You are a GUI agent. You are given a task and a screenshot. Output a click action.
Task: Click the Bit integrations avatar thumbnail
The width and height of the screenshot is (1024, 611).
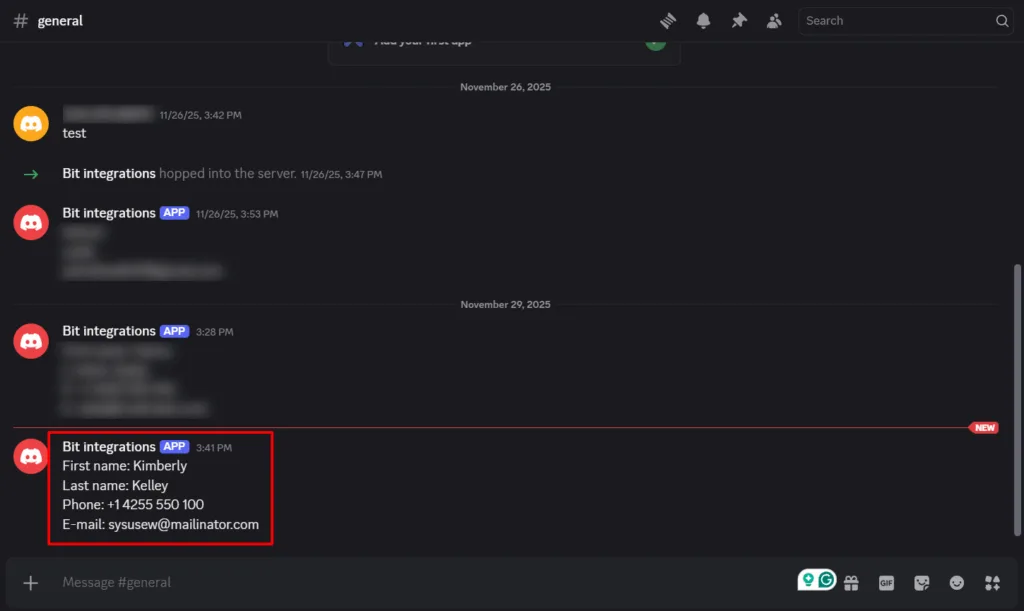30,456
